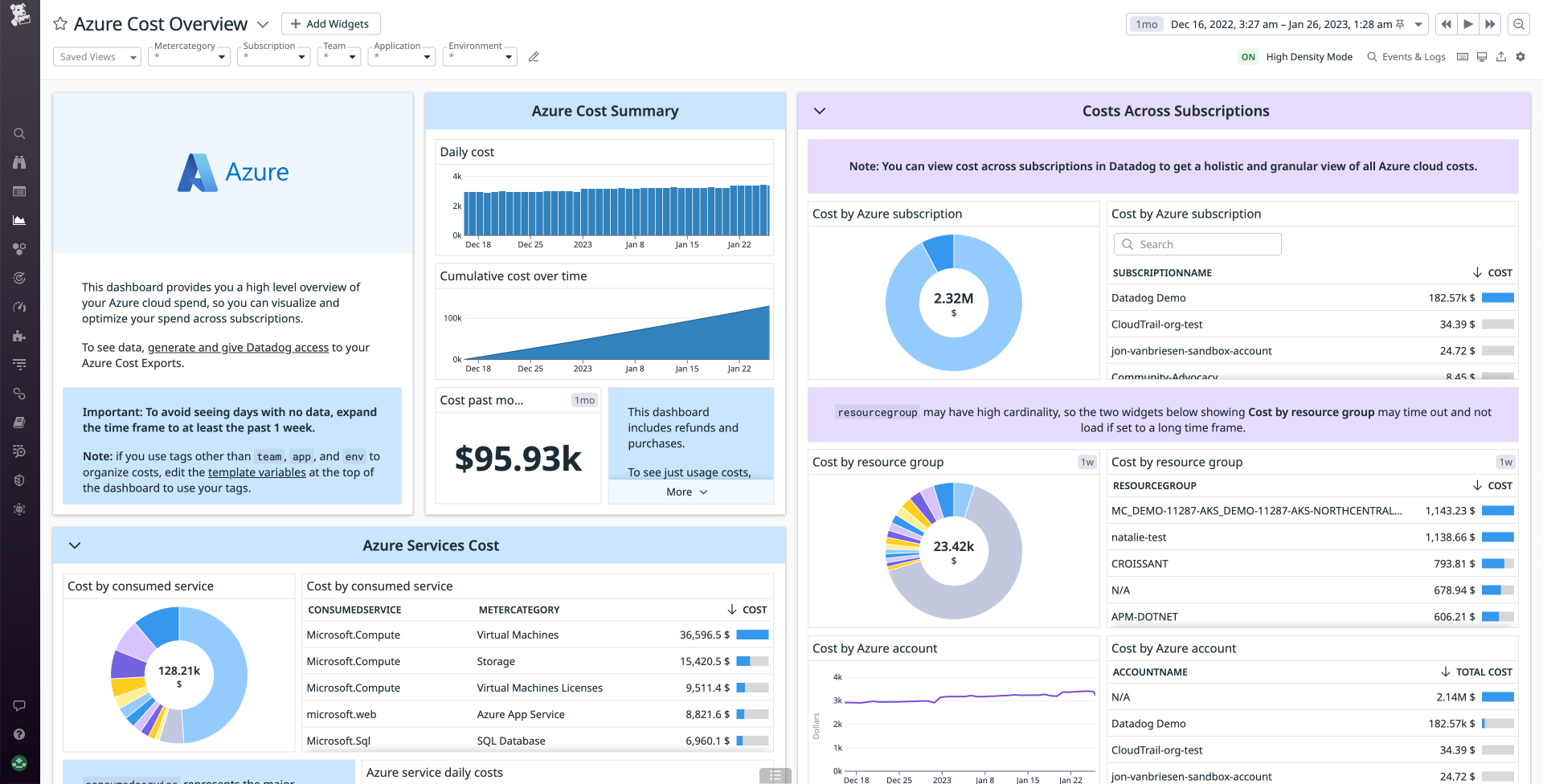Click the pencil icon to edit template variables

point(534,56)
